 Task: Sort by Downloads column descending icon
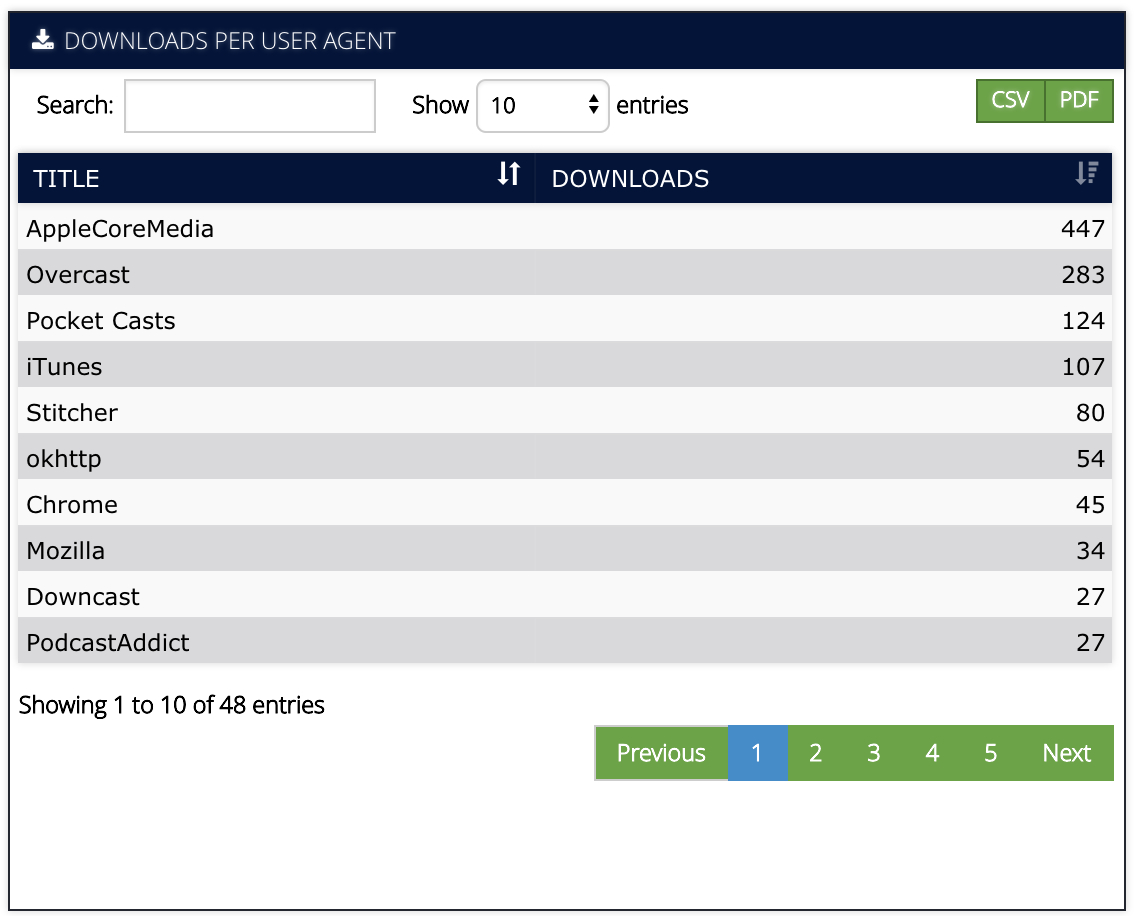1086,174
